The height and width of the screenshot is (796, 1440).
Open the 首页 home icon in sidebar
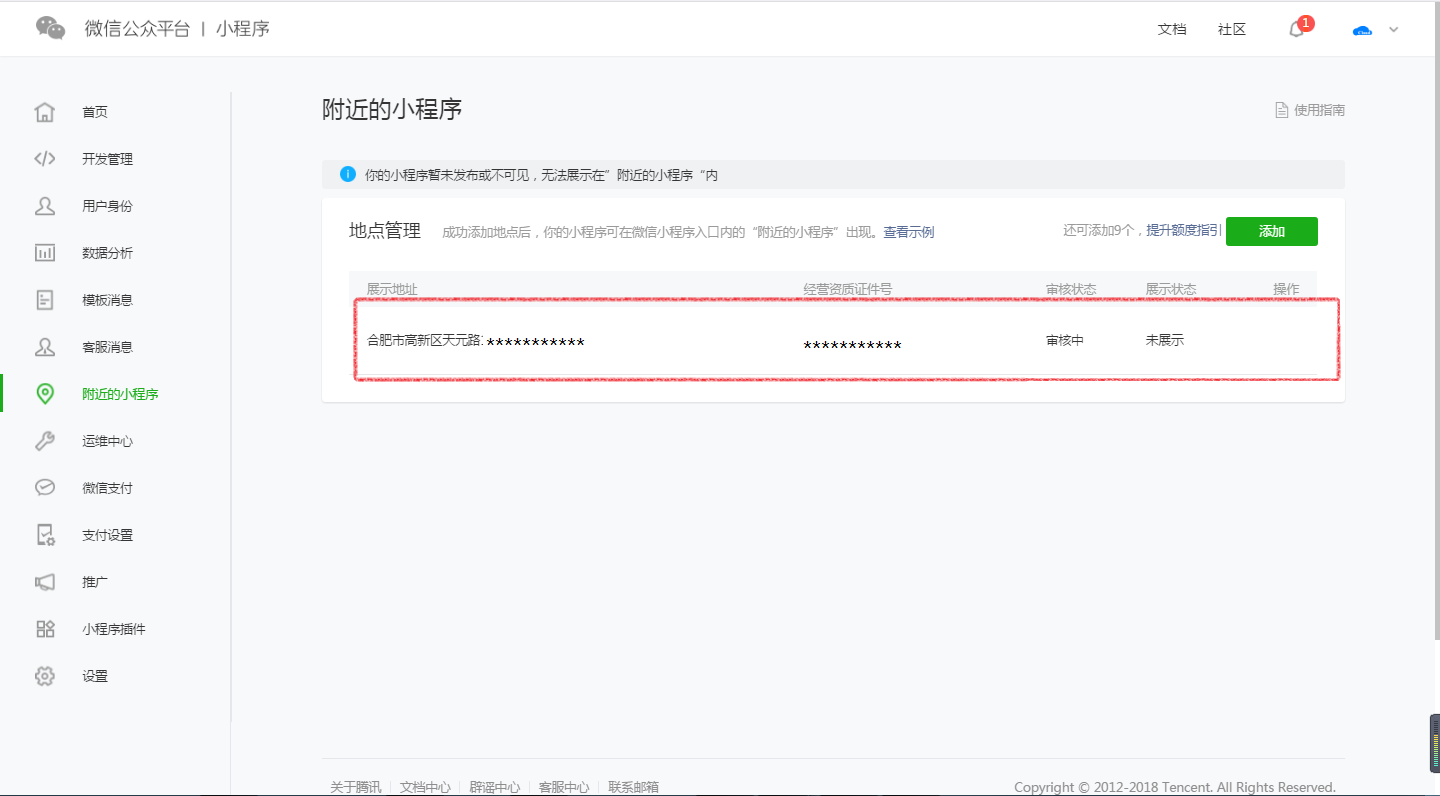coord(45,111)
